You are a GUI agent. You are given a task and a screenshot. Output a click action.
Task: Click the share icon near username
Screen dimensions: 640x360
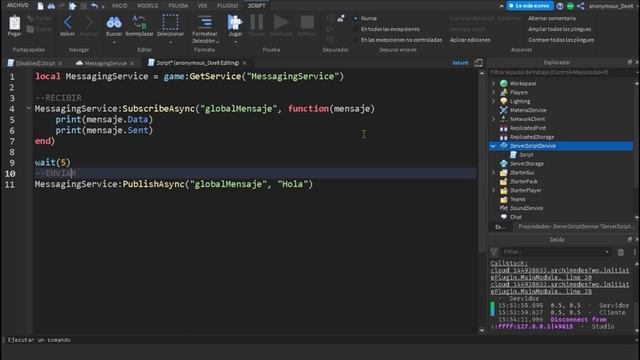tap(581, 6)
